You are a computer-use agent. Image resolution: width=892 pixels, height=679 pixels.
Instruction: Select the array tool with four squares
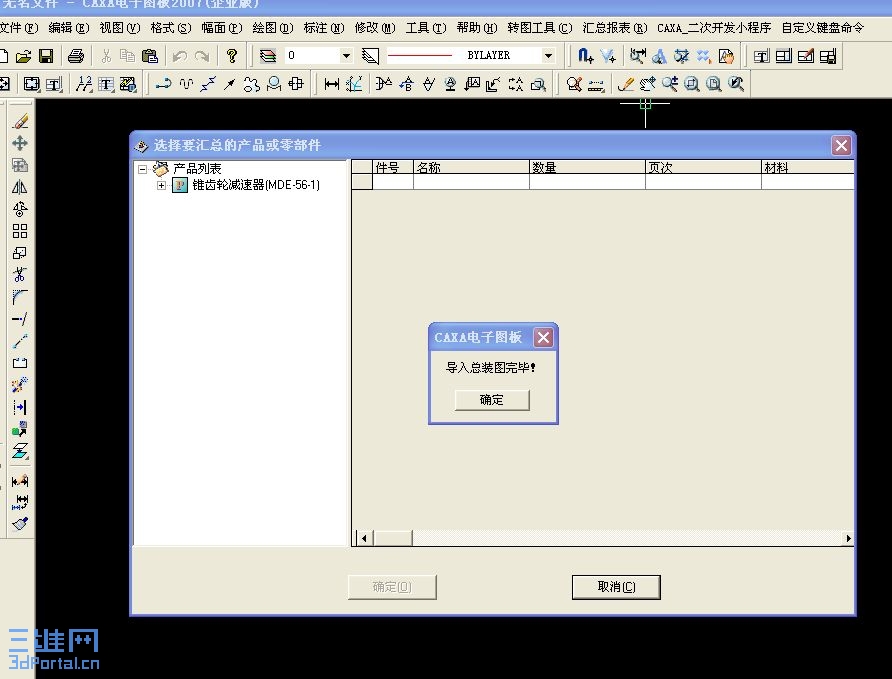pos(20,231)
